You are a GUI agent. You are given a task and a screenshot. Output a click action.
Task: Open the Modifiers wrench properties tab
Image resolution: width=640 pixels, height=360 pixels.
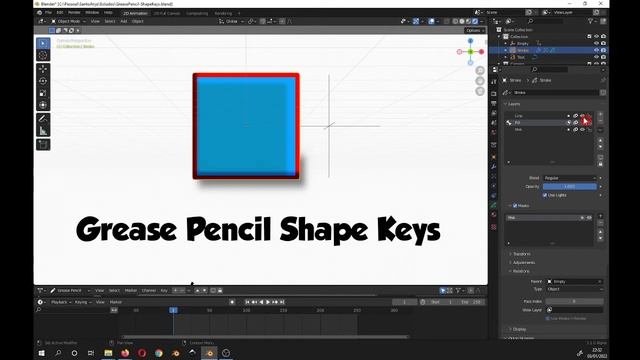(x=493, y=167)
